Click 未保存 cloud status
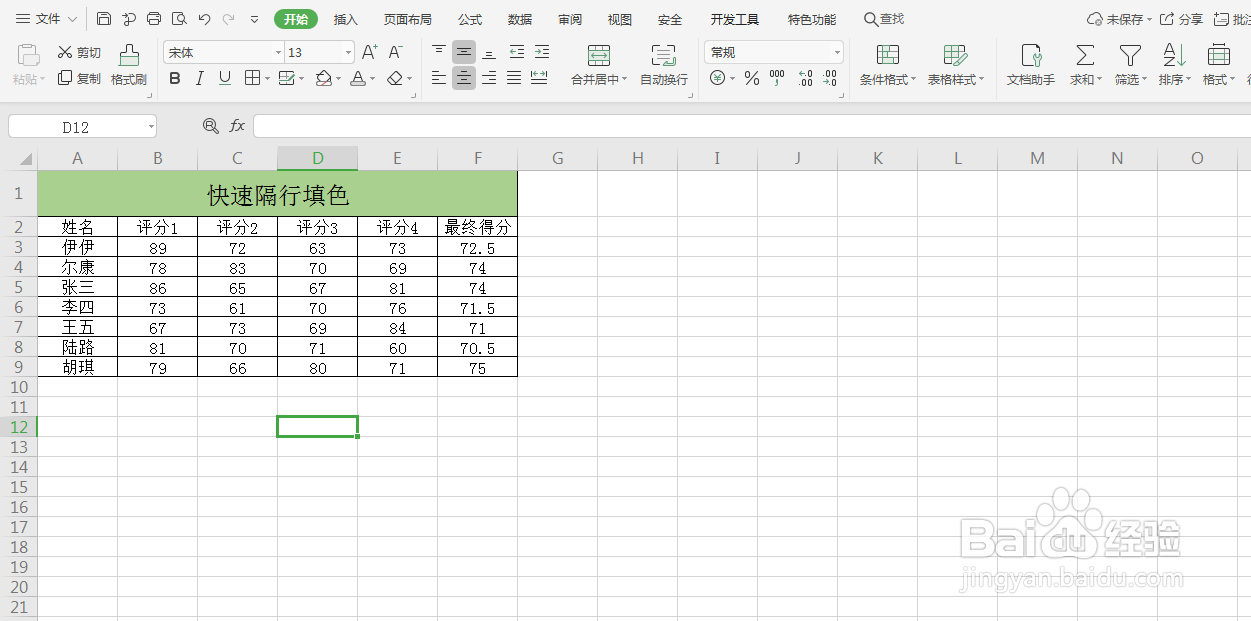The width and height of the screenshot is (1251, 621). click(1118, 19)
